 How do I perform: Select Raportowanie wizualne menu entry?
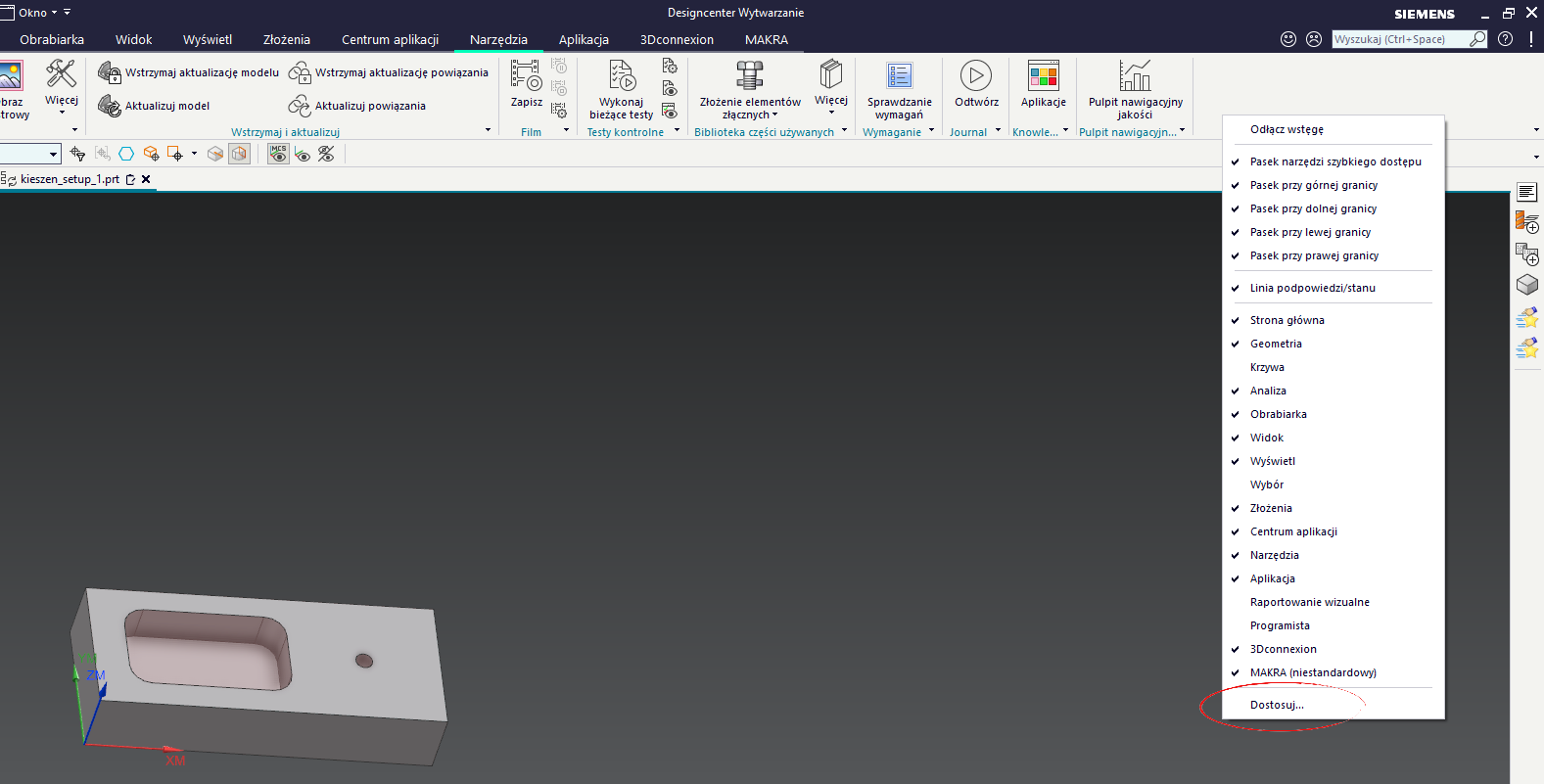[1333, 602]
